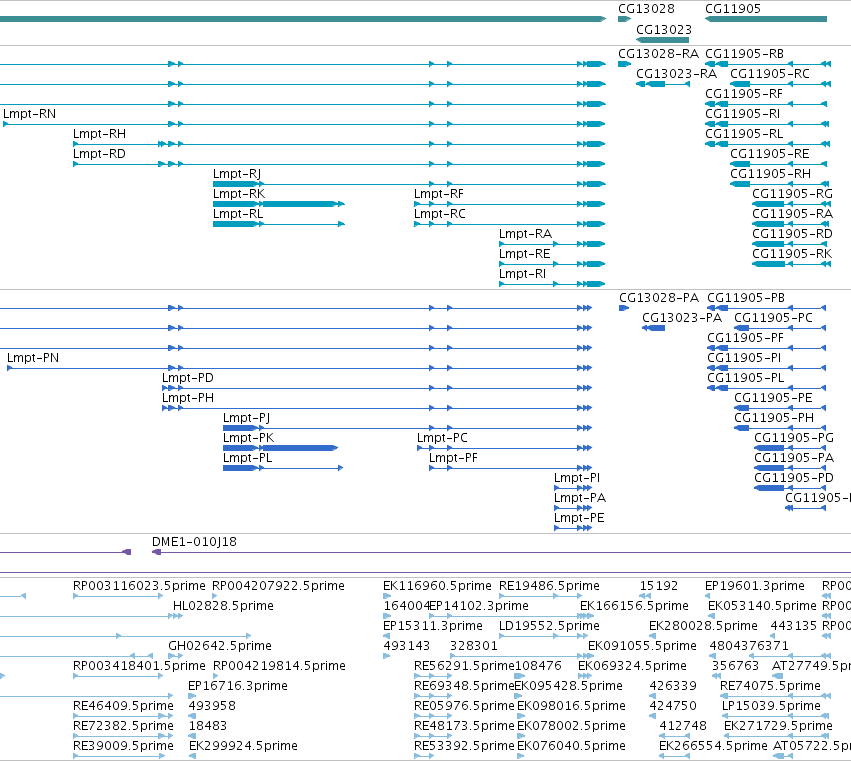Click EST label EK299924.5prime
The height and width of the screenshot is (761, 851).
click(x=243, y=746)
